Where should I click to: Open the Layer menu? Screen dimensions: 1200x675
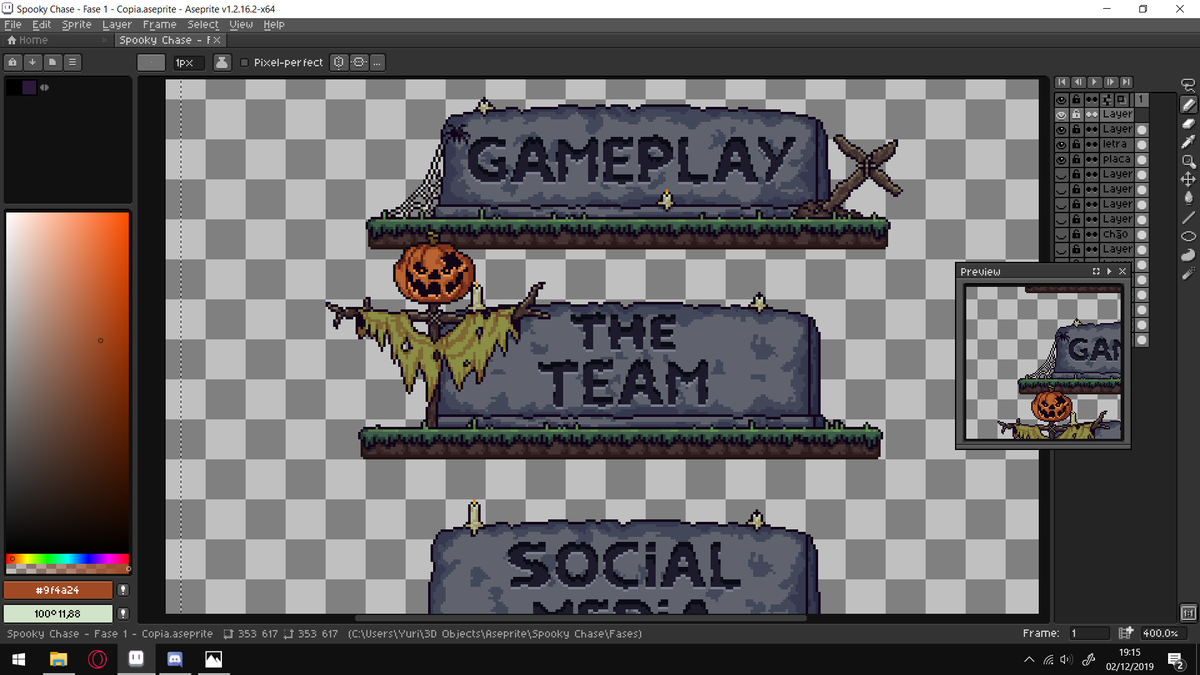point(117,24)
